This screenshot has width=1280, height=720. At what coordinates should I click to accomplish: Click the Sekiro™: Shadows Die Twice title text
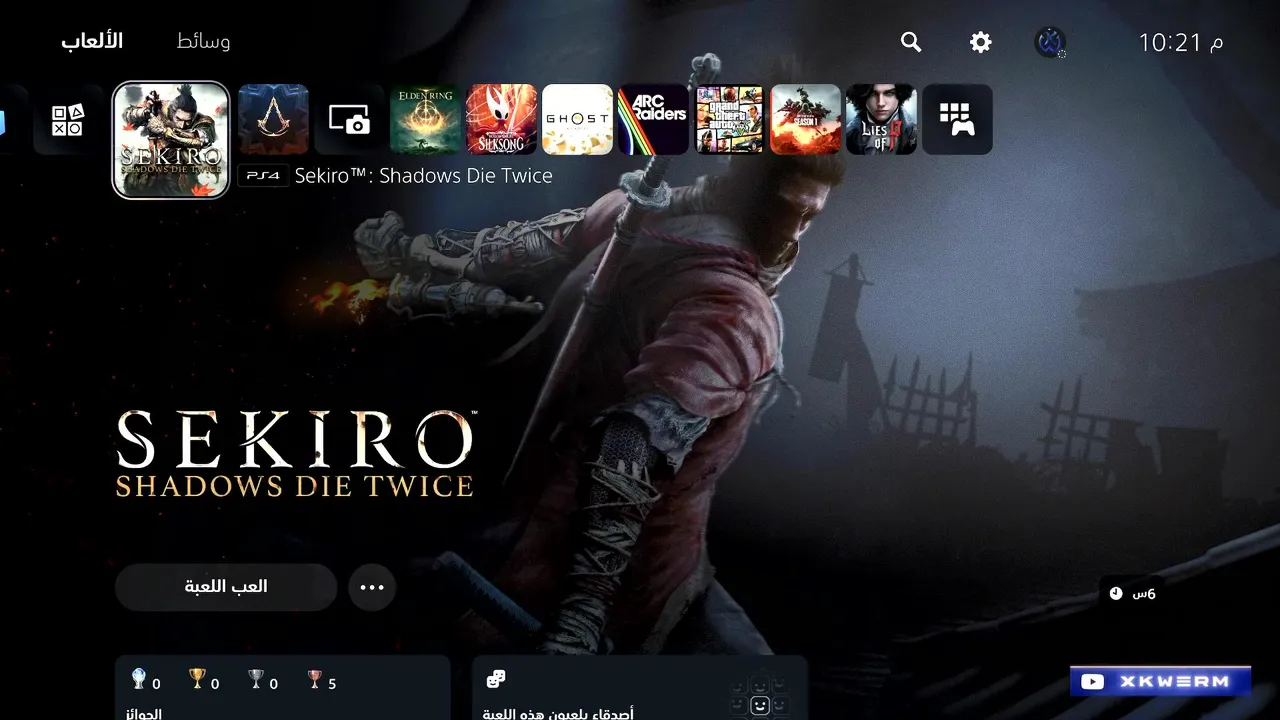(423, 176)
